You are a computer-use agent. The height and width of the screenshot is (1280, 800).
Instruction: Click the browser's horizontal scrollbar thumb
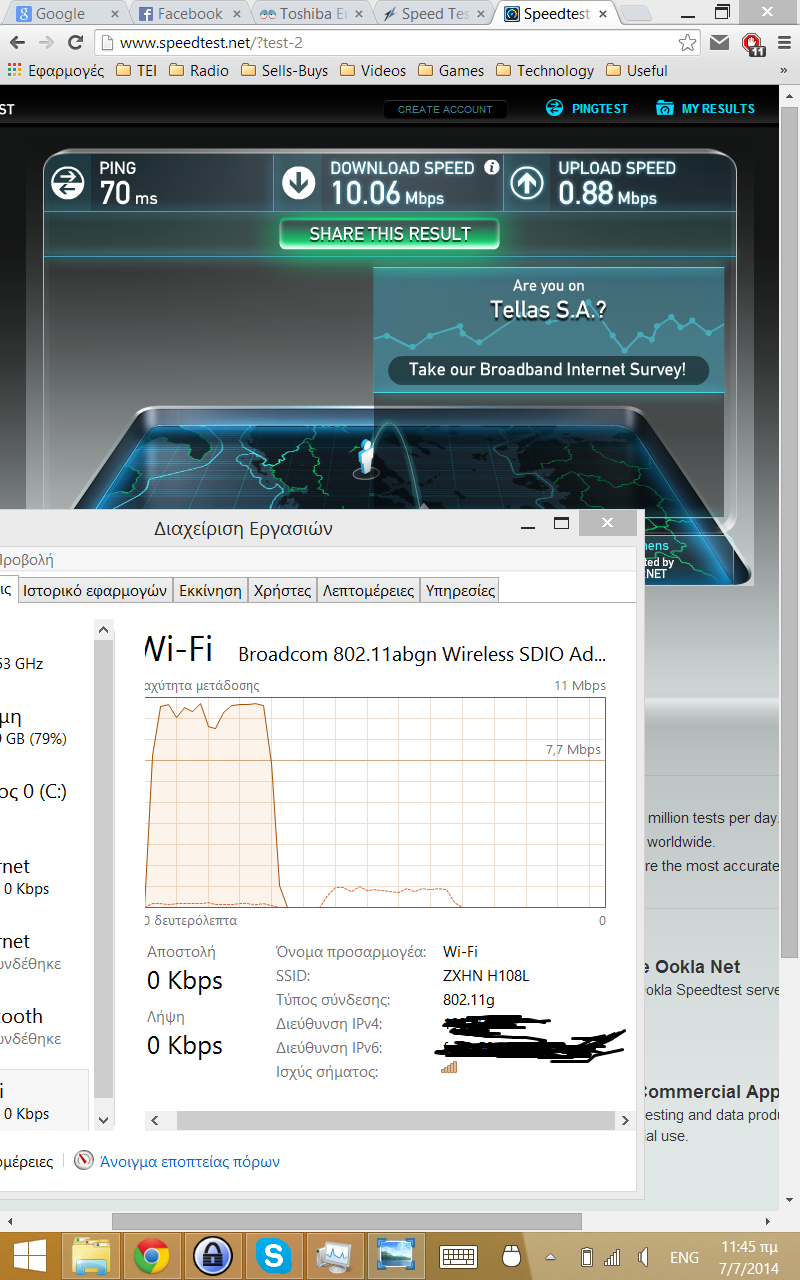click(346, 1221)
